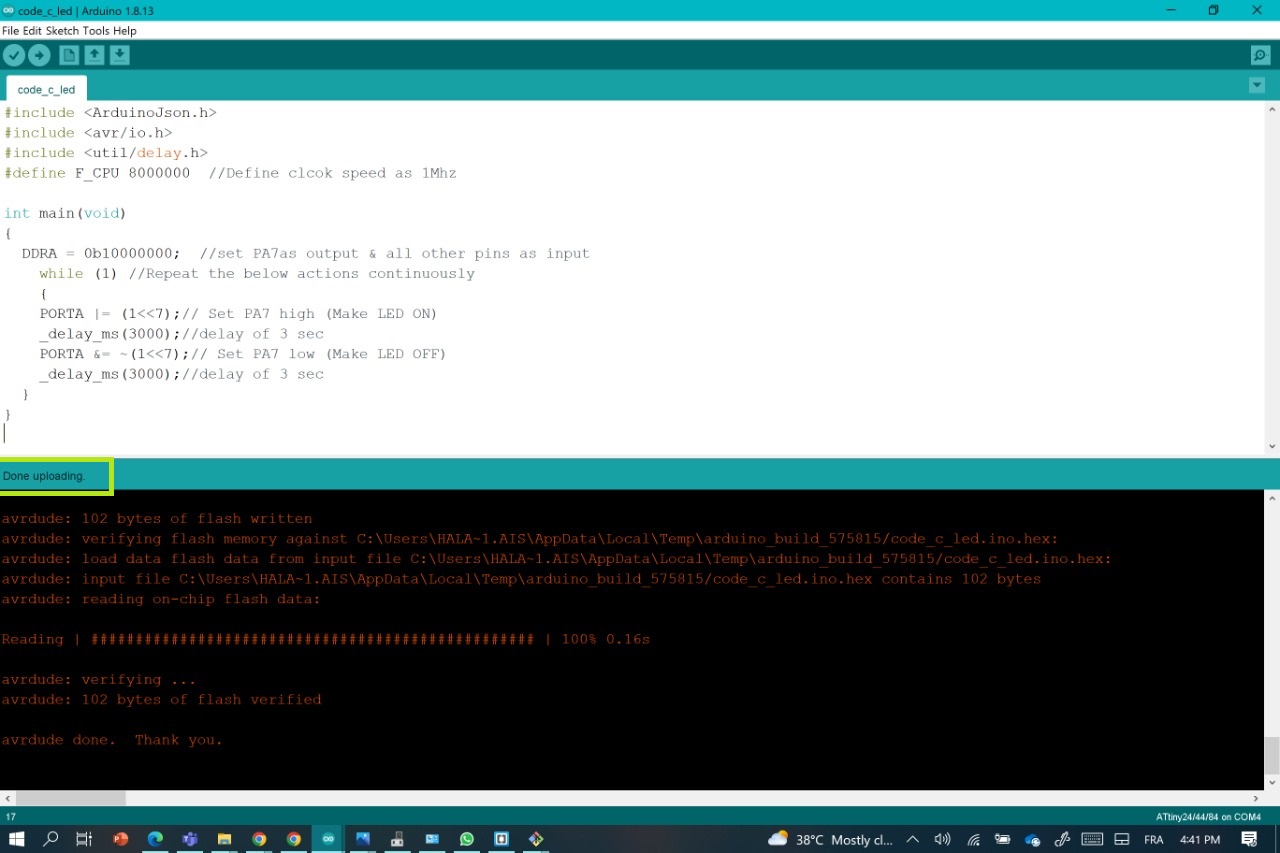Viewport: 1280px width, 853px height.
Task: Click the console horizontal scrollbar thumb
Action: point(71,798)
